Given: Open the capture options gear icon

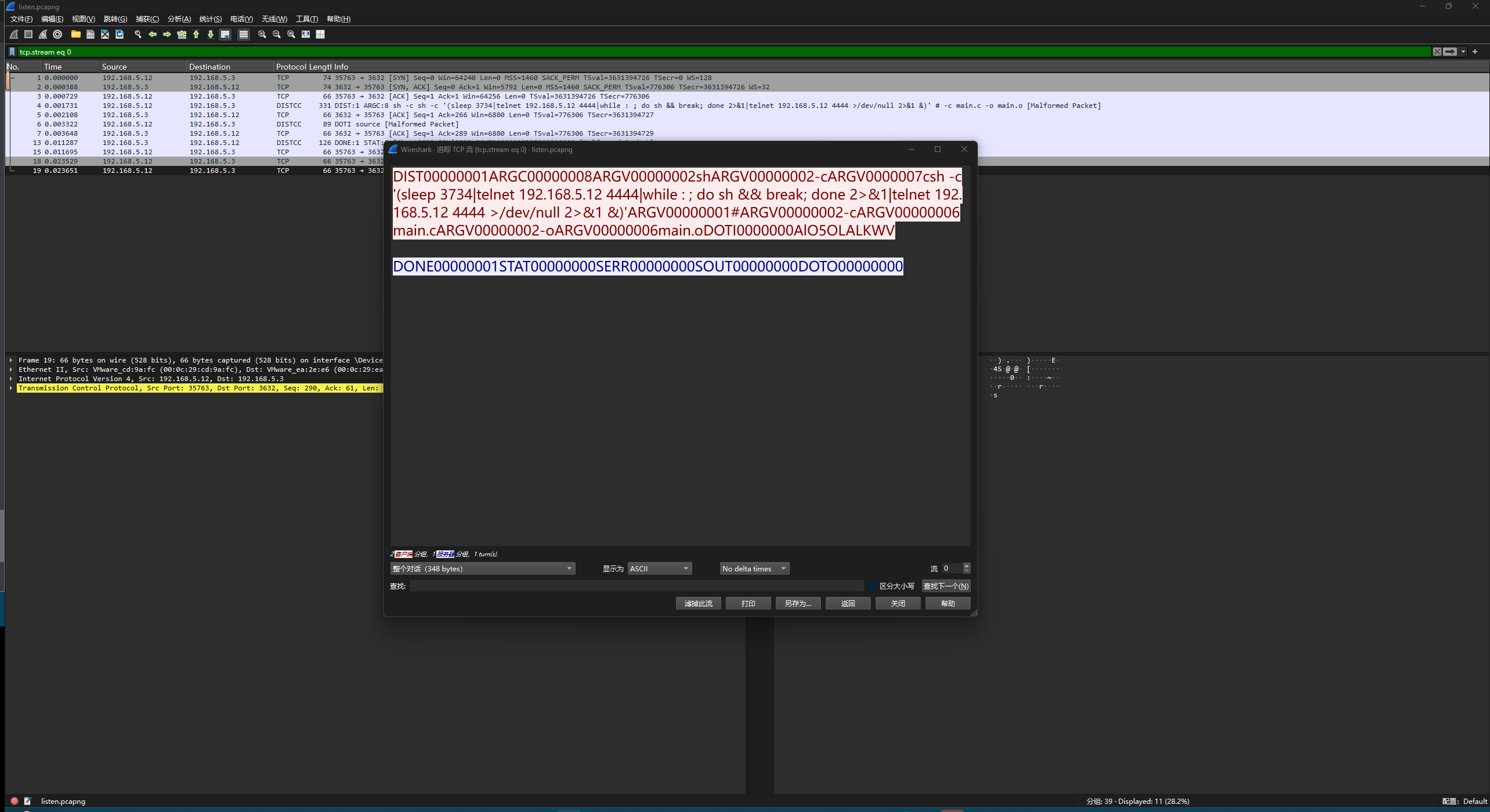Looking at the screenshot, I should pyautogui.click(x=57, y=34).
